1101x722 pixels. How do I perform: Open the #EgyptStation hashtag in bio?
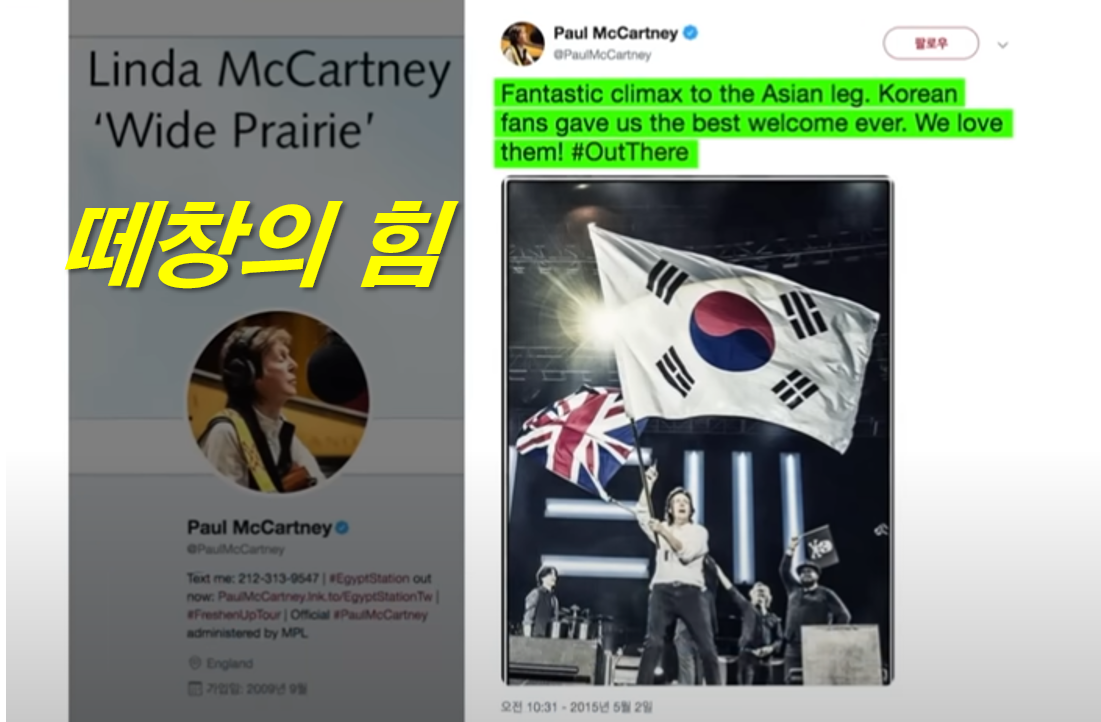[369, 578]
